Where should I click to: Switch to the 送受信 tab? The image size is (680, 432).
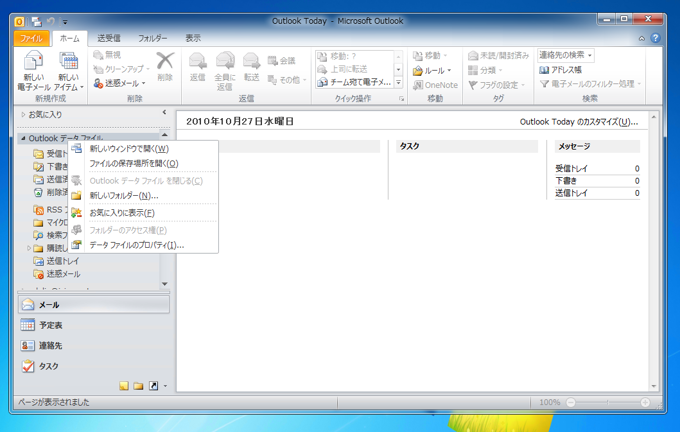click(x=108, y=38)
